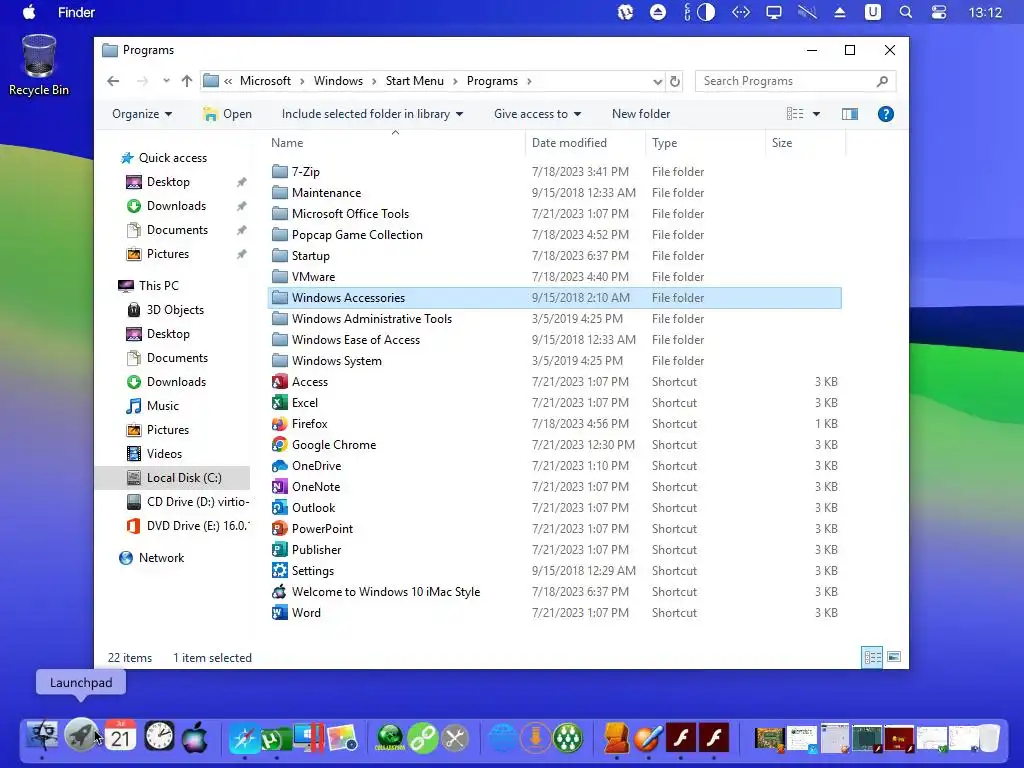Sort by the Type column header
The width and height of the screenshot is (1024, 768).
pos(705,143)
